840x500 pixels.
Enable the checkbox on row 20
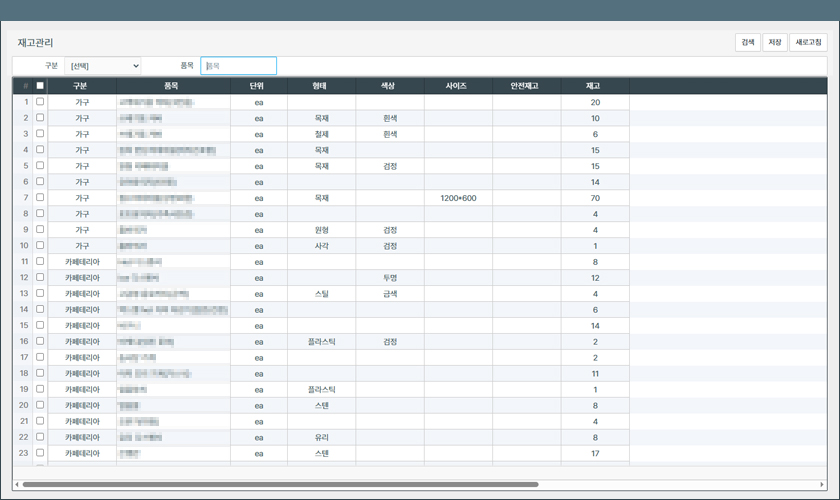pyautogui.click(x=40, y=405)
